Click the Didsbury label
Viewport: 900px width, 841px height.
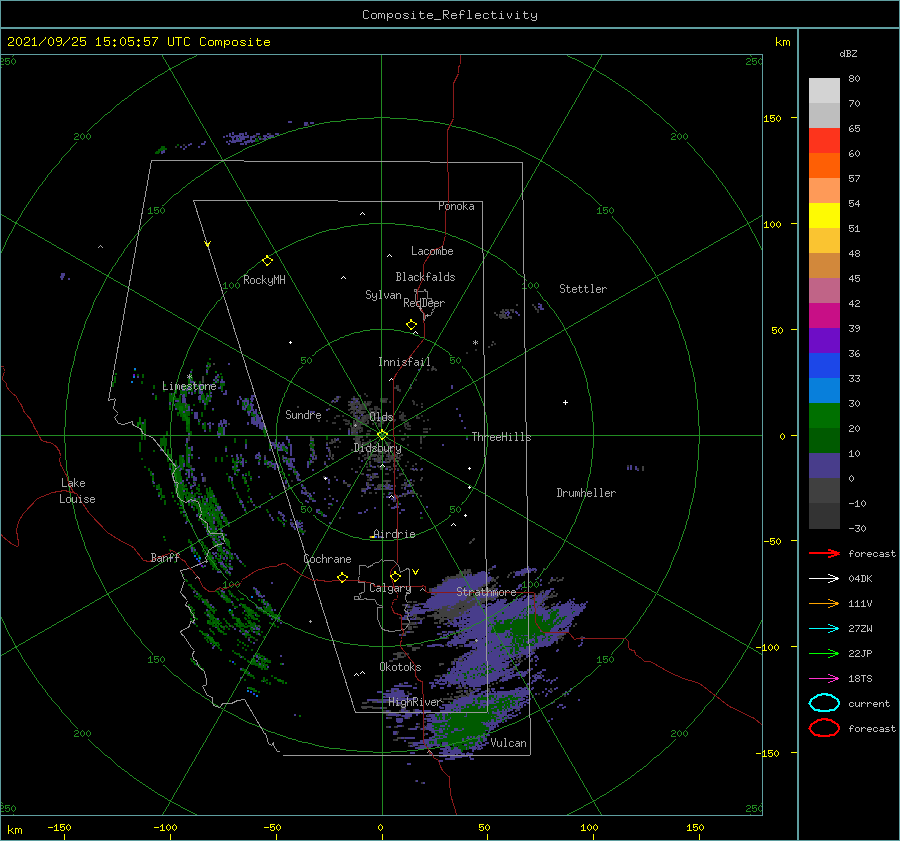click(x=377, y=448)
